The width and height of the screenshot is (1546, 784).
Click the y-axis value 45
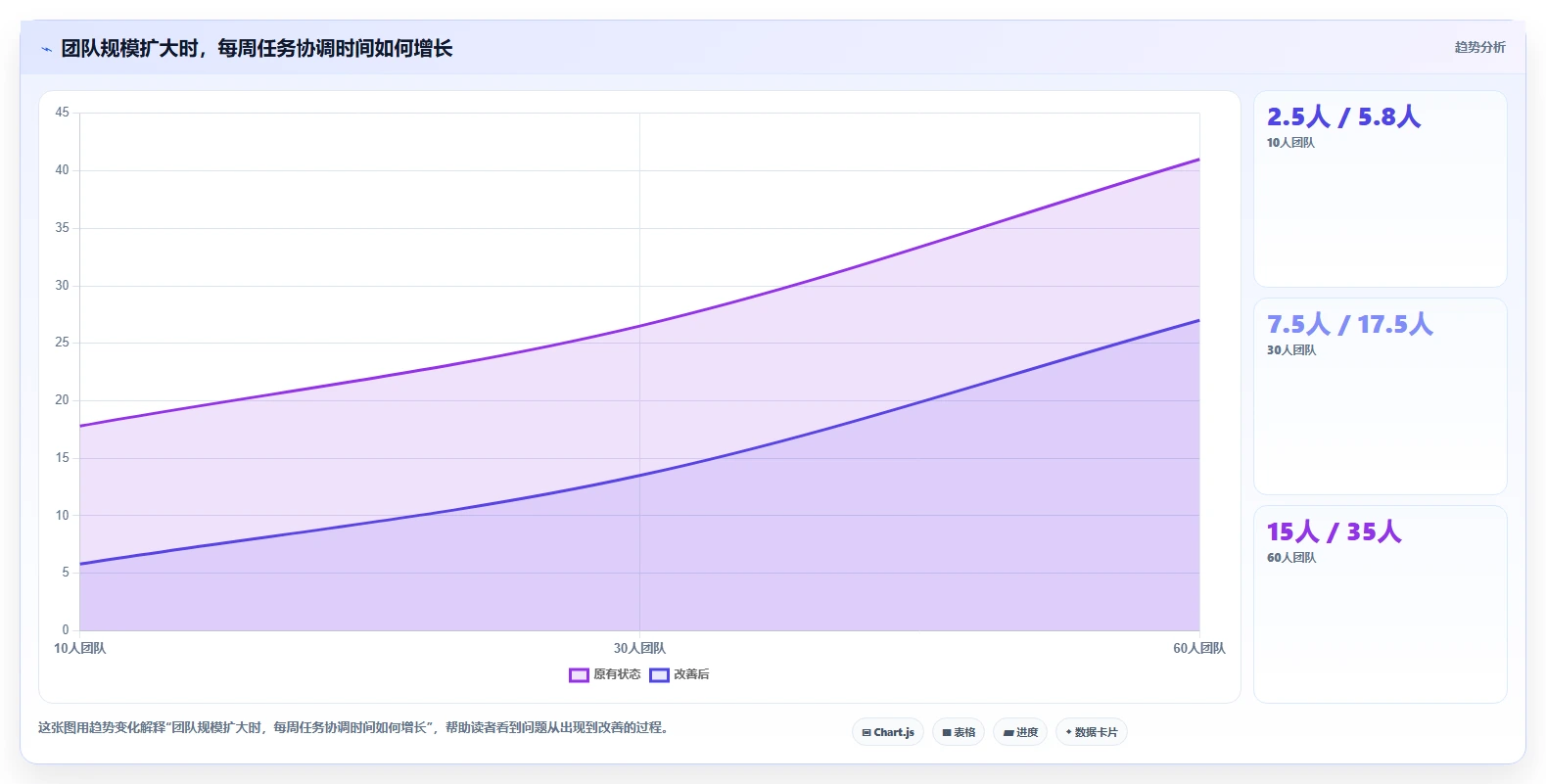point(63,113)
